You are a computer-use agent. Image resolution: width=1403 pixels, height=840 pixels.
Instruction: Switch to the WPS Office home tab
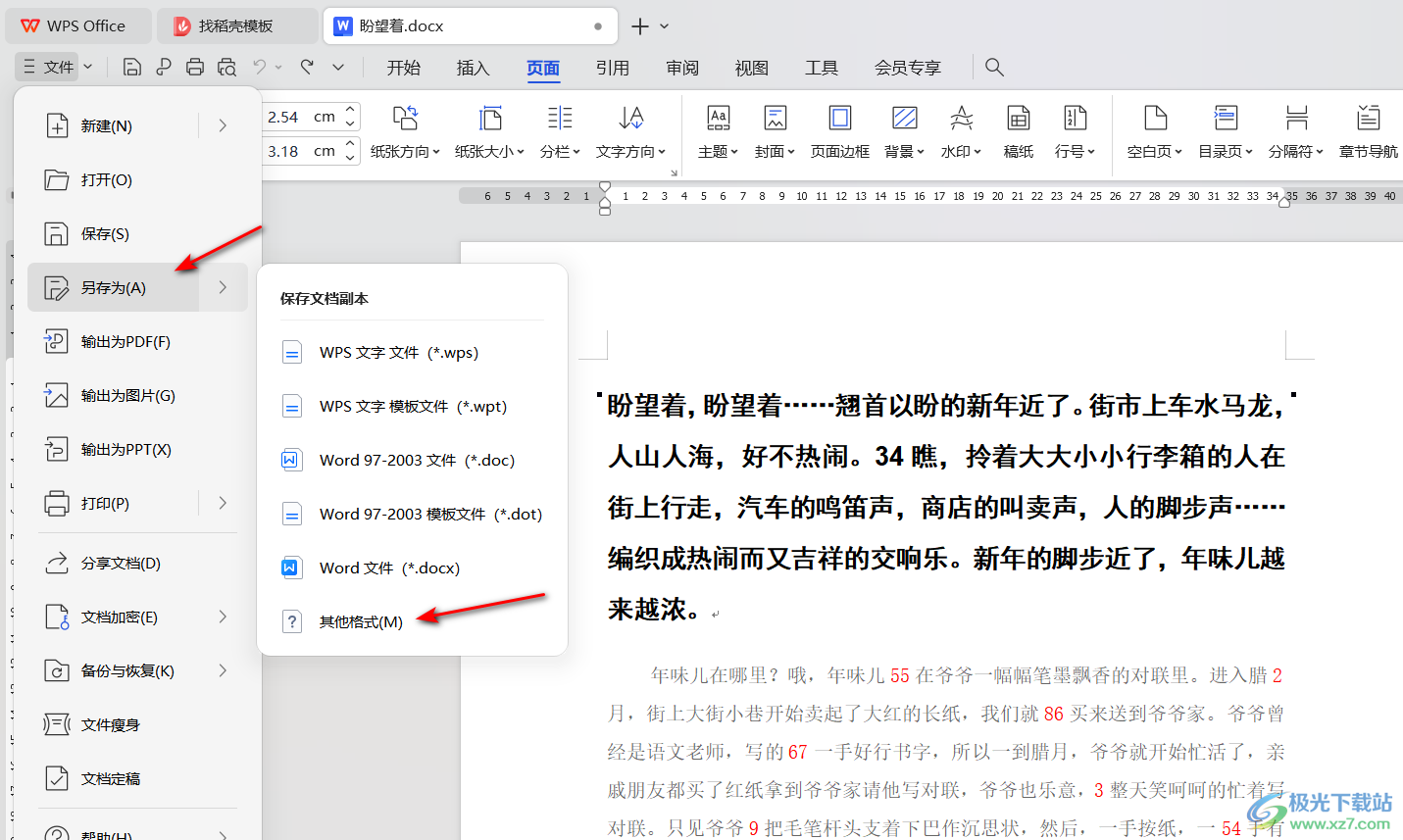click(78, 25)
